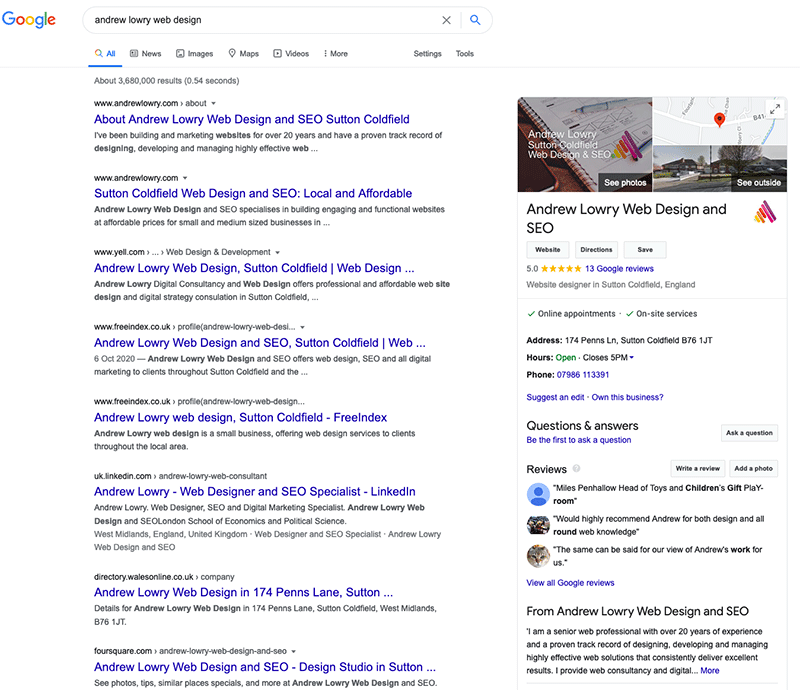Click the map thumbnail in the business panel
This screenshot has height=690, width=800.
click(x=720, y=121)
